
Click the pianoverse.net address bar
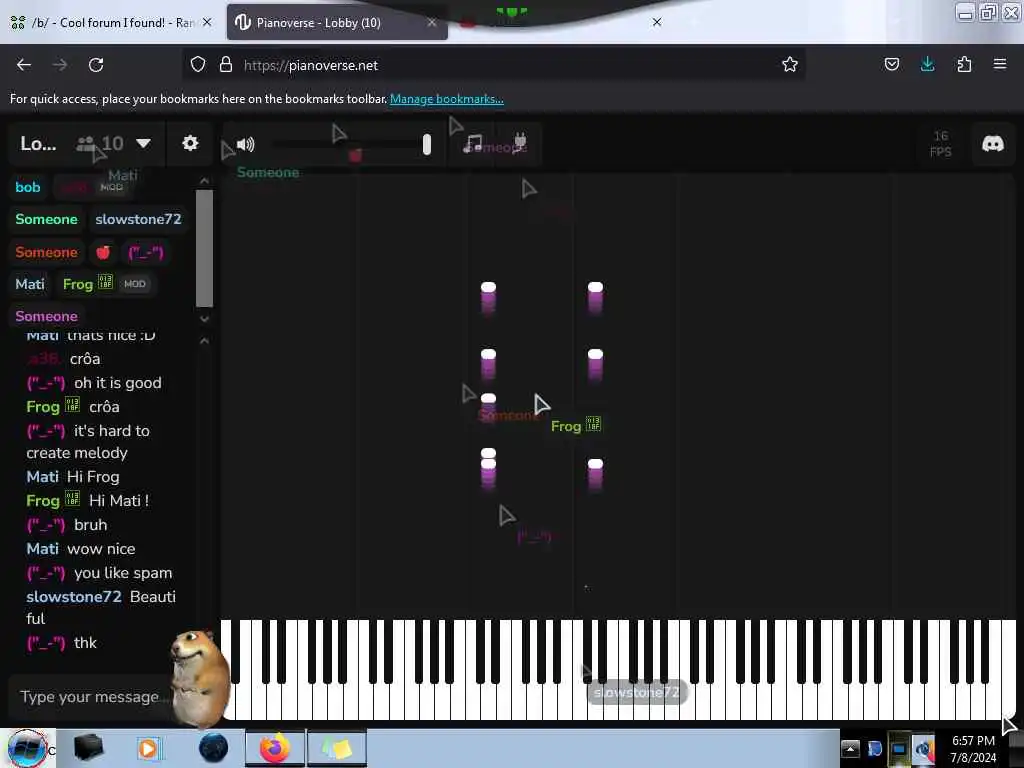(x=496, y=65)
